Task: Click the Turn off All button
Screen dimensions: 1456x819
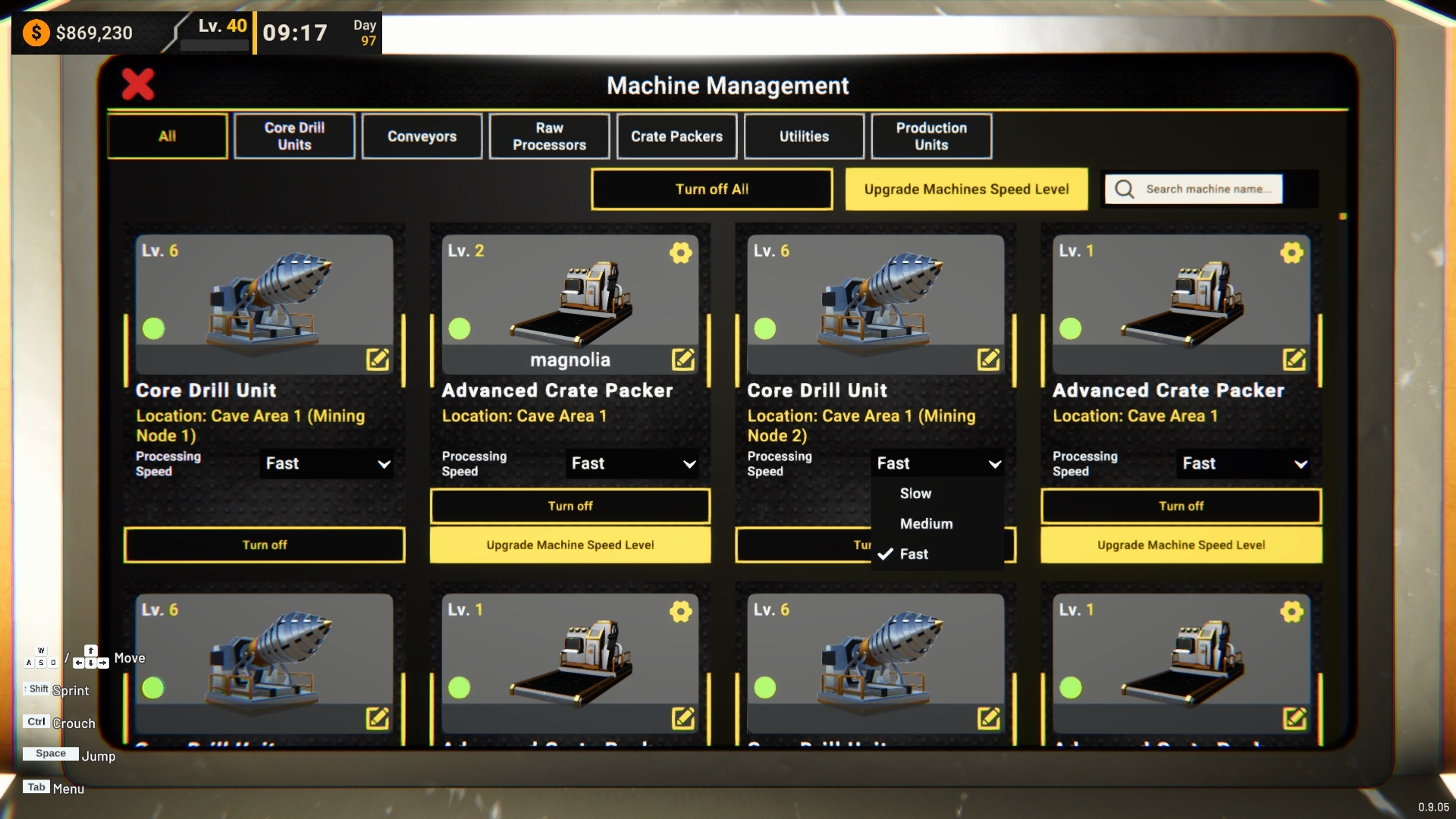Action: [711, 189]
